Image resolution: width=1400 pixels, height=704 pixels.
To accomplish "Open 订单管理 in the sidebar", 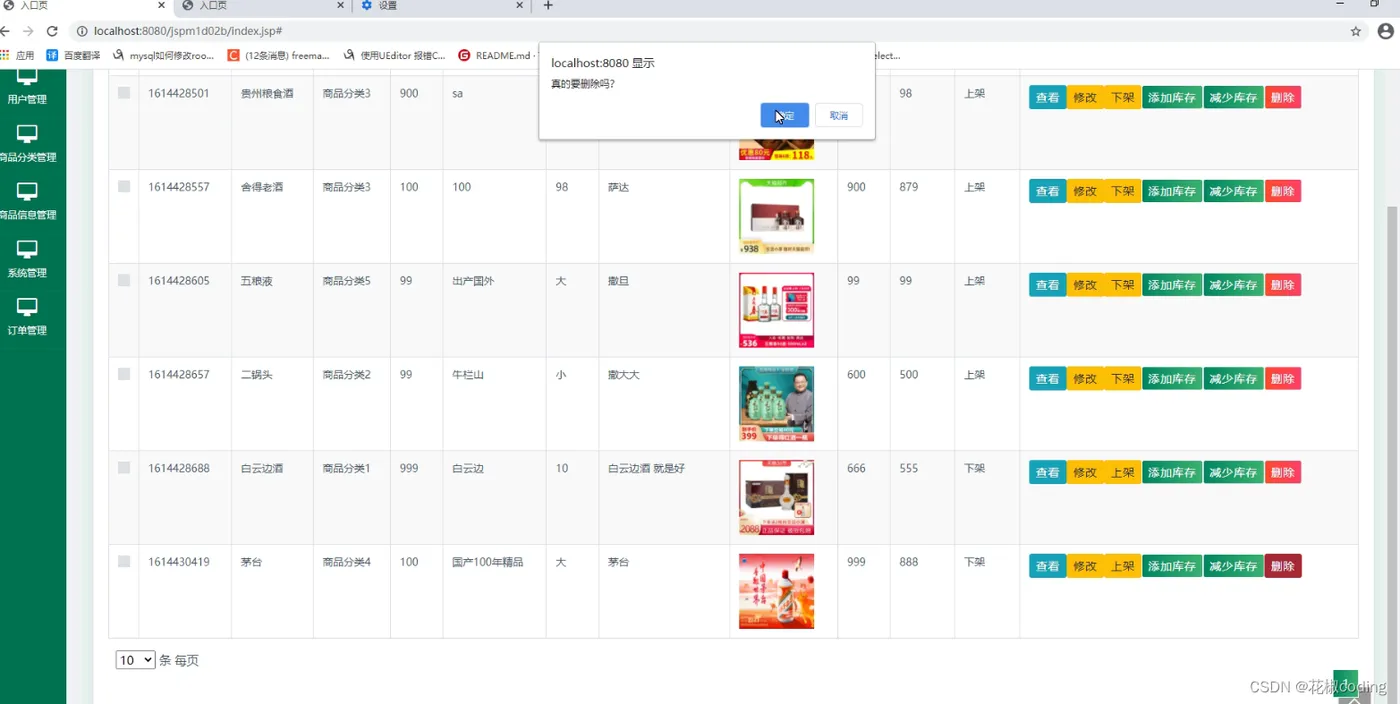I will [x=27, y=316].
